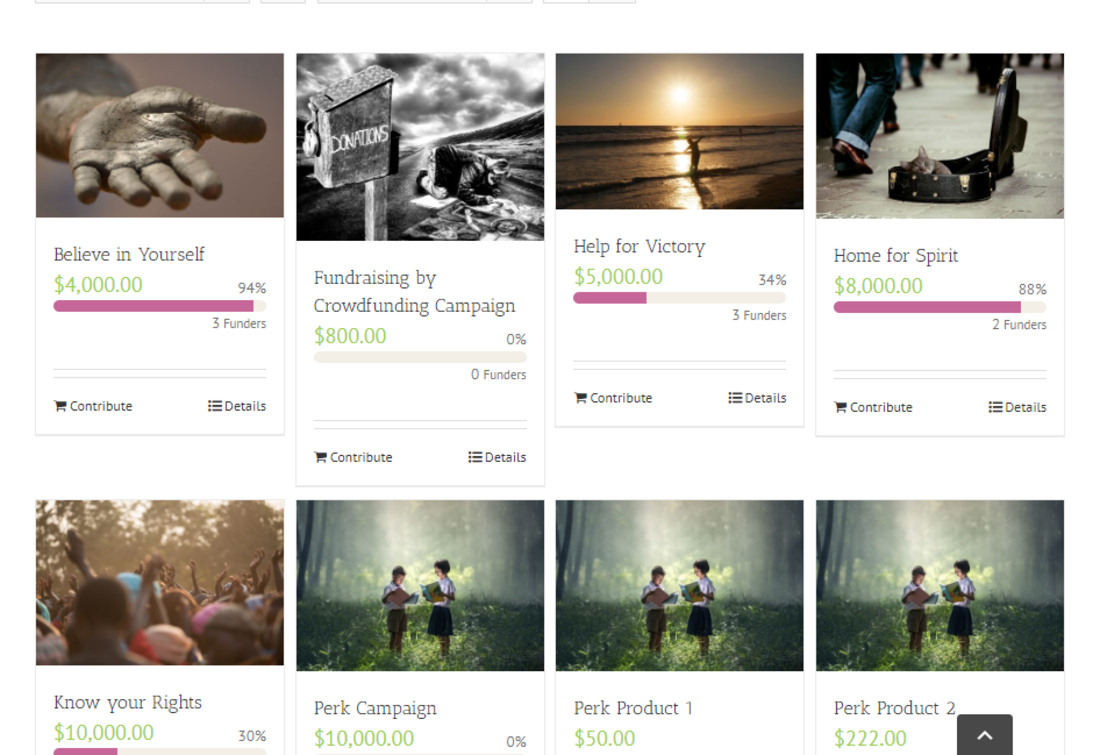Open the guitar case kitten thumbnail on Home for Spirit
The image size is (1100, 755).
click(939, 135)
